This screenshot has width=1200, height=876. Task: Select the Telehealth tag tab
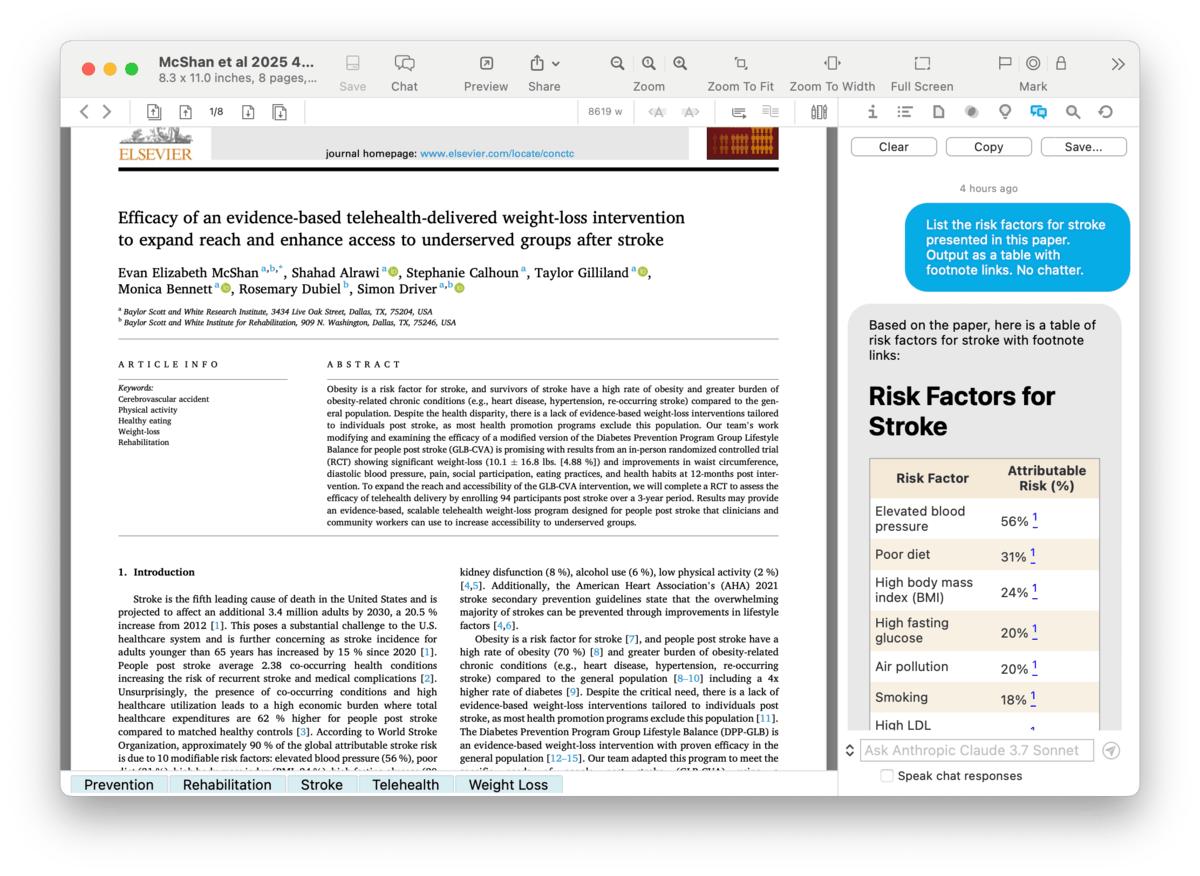click(405, 785)
